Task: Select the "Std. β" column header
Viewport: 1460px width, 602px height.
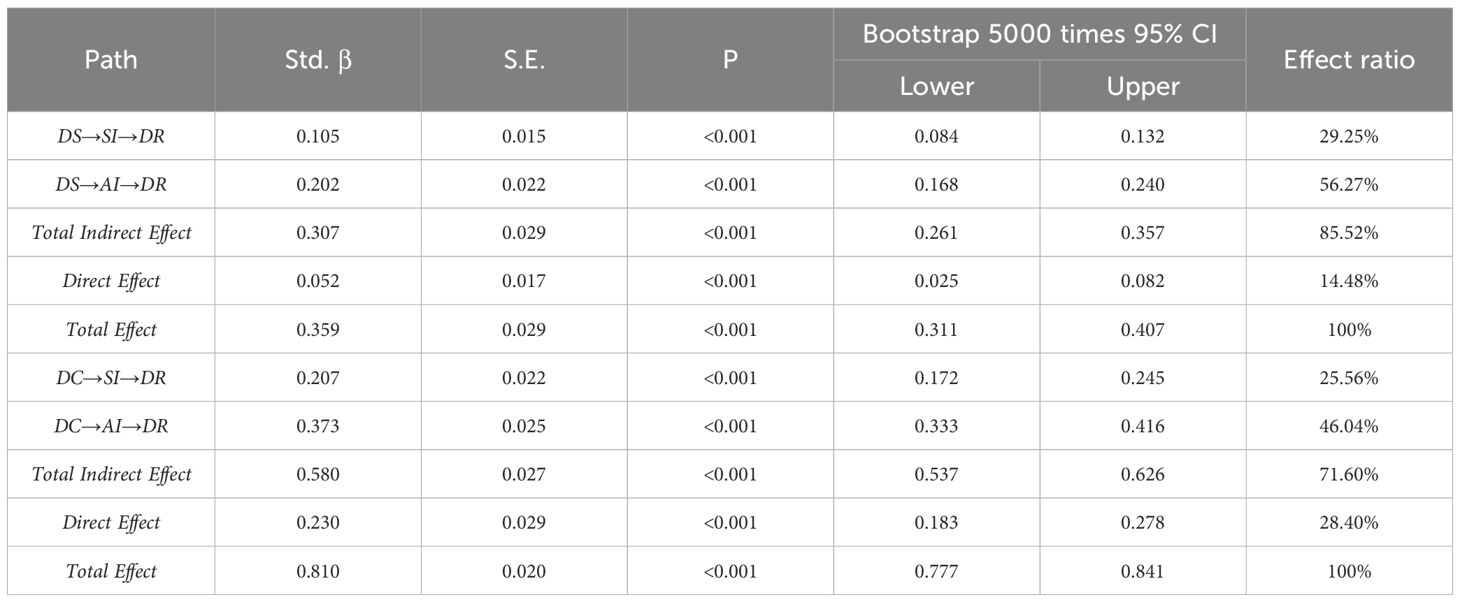Action: (x=317, y=59)
